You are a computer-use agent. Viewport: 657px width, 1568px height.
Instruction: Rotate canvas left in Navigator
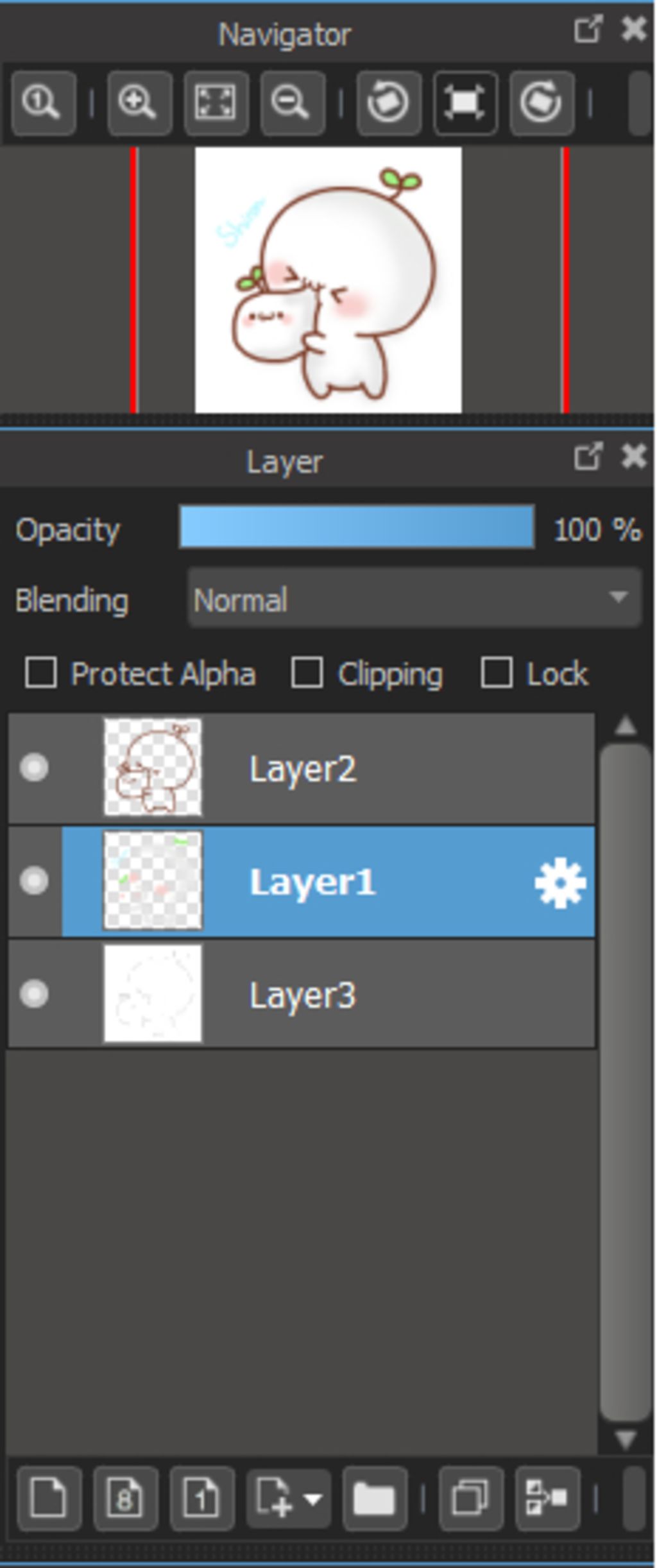pyautogui.click(x=389, y=103)
